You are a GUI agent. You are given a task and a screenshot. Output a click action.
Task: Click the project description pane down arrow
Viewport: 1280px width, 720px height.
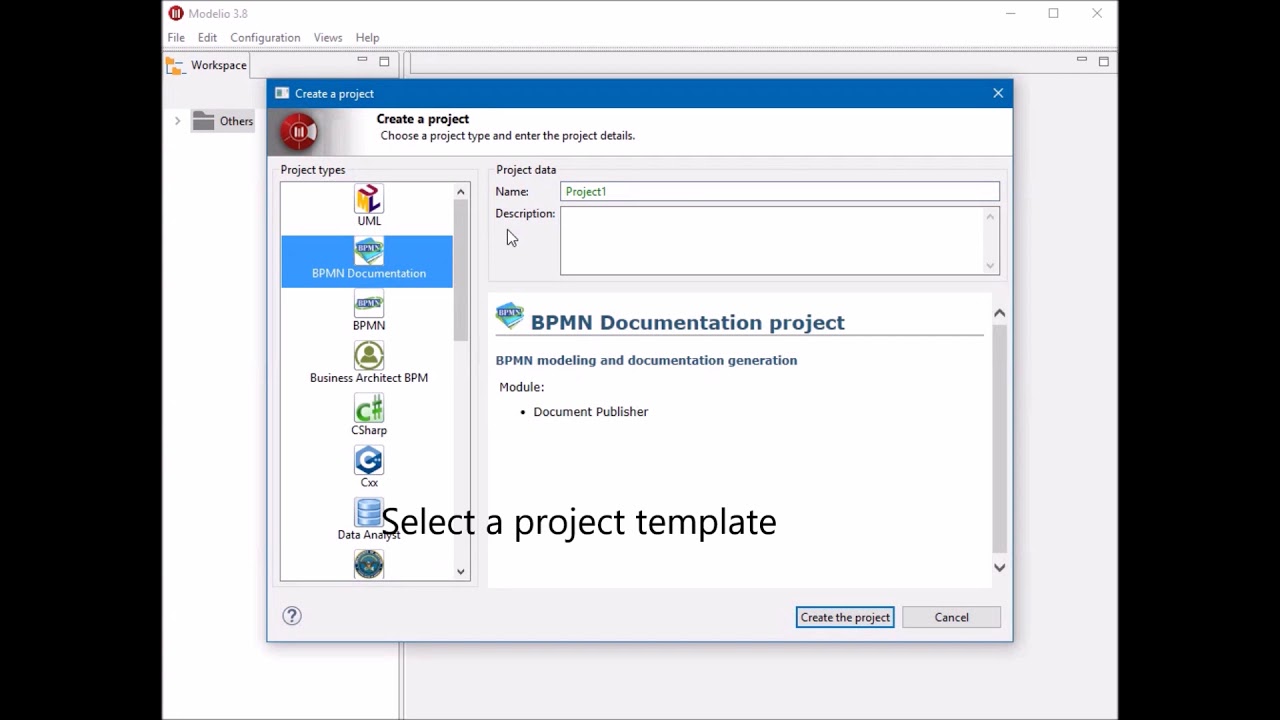point(999,567)
